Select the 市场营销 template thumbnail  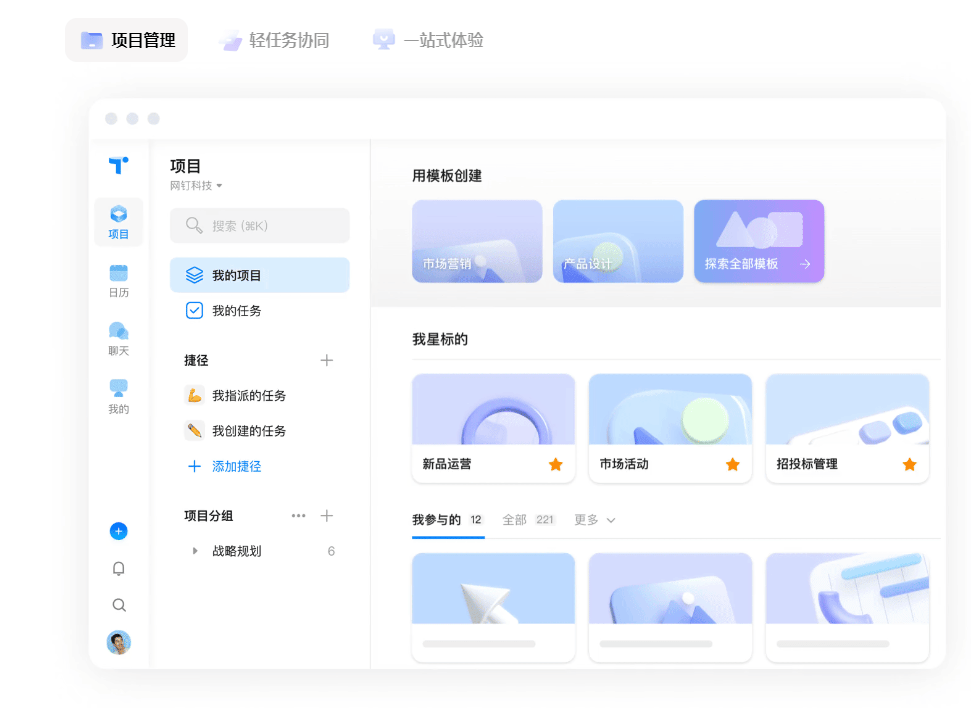click(477, 241)
